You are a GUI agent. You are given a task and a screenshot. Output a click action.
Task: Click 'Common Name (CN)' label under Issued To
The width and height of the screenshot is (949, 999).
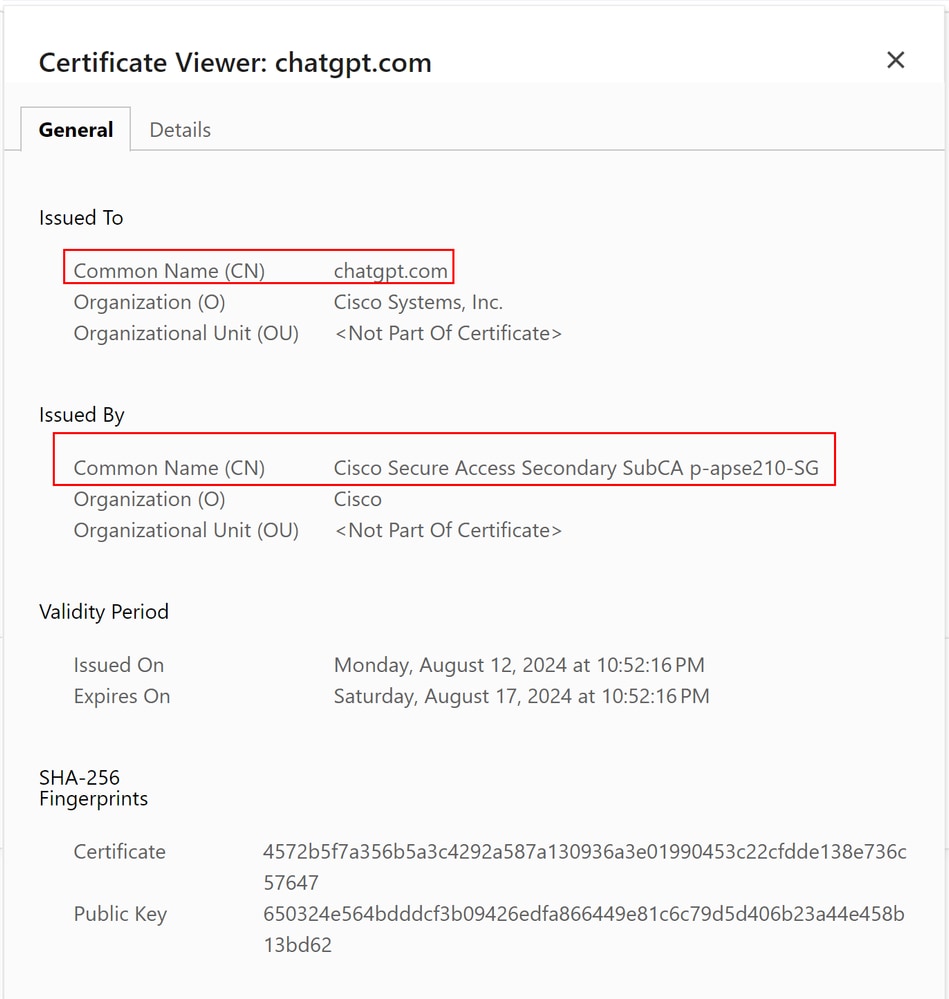click(x=169, y=271)
